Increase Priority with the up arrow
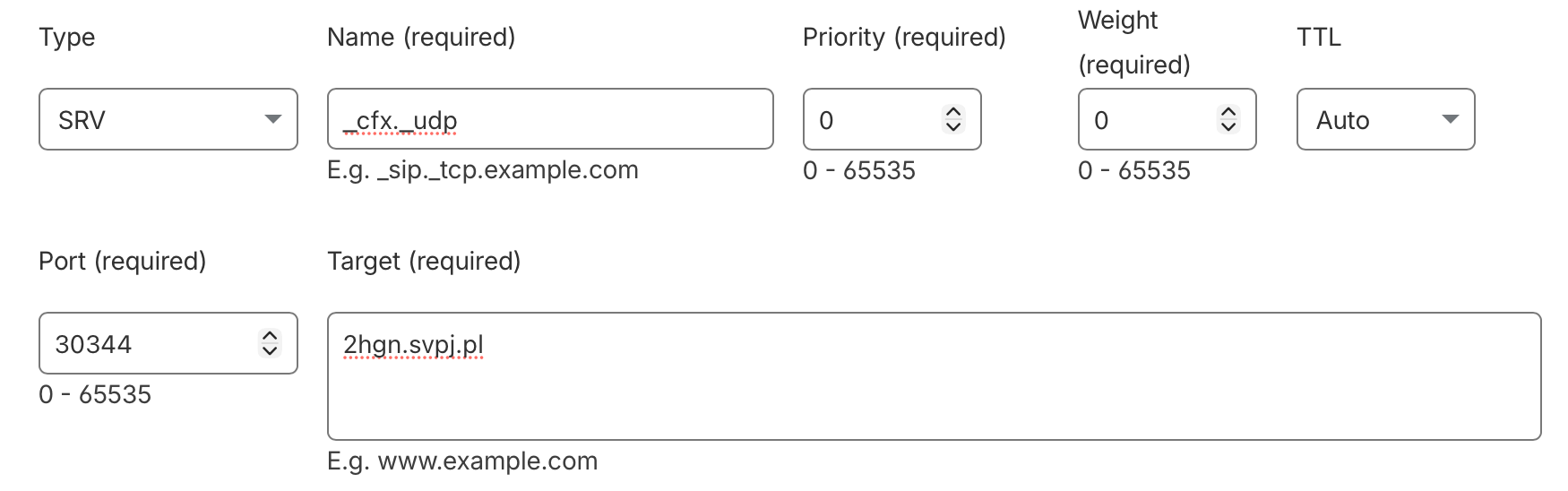The image size is (1568, 491). [x=953, y=112]
